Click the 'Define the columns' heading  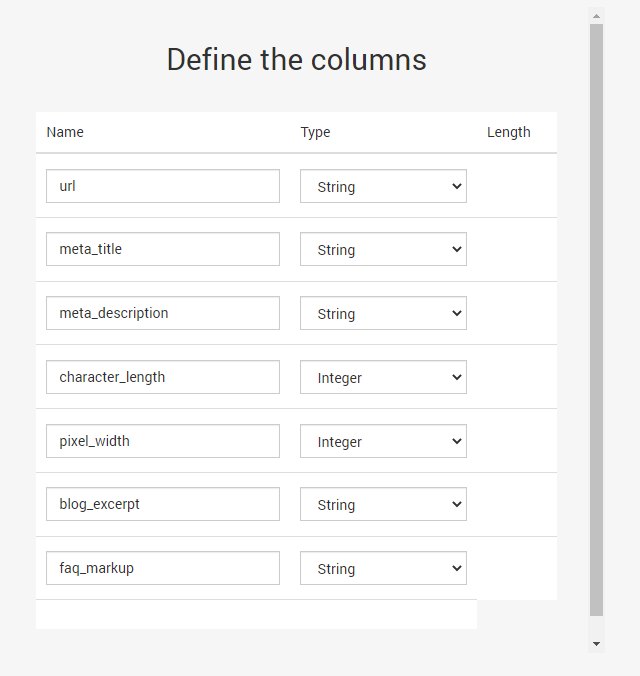point(297,59)
